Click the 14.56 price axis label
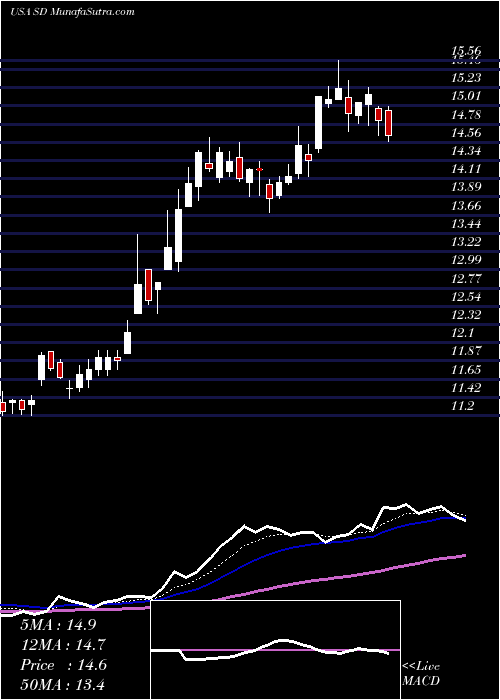This screenshot has height=700, width=500. 467,133
